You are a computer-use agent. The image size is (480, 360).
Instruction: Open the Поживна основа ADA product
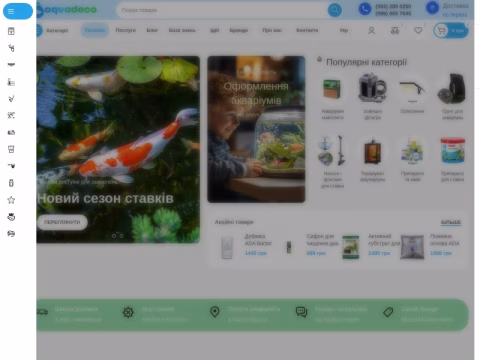pyautogui.click(x=445, y=240)
